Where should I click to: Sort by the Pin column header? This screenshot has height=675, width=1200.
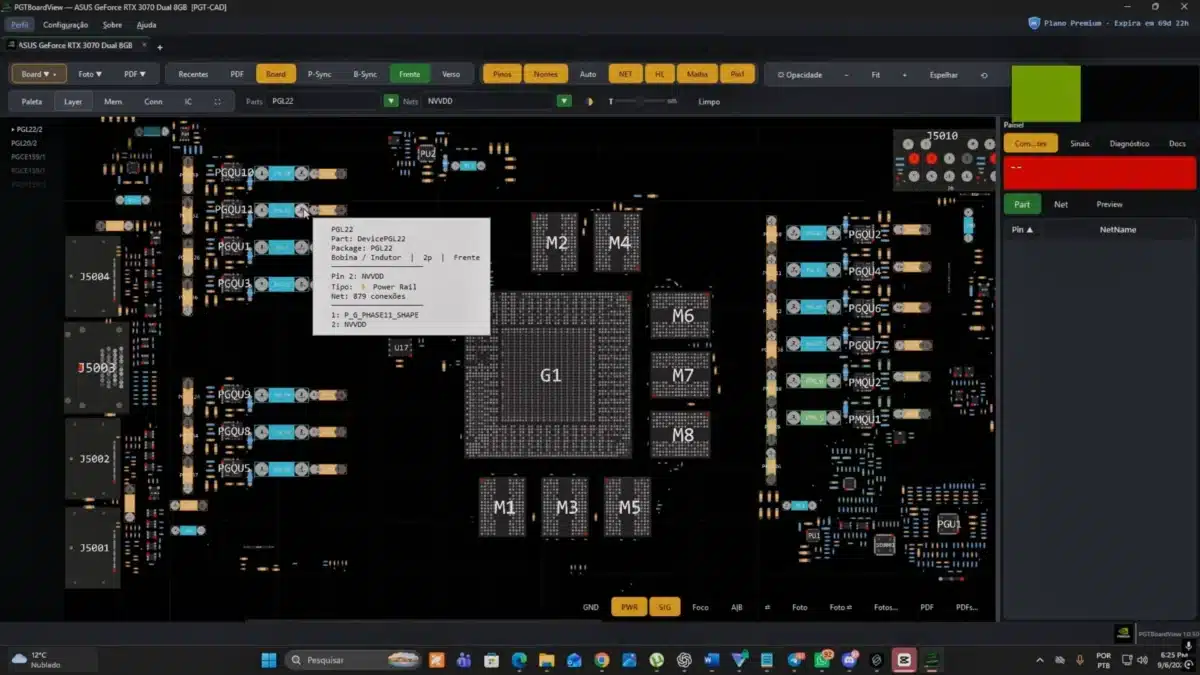tap(1022, 230)
